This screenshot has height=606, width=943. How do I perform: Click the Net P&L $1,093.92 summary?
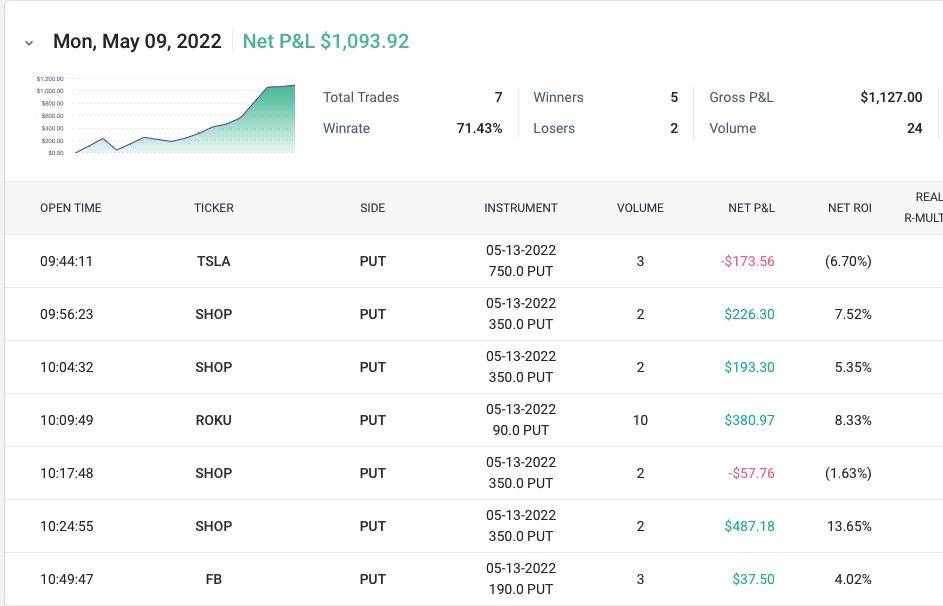coord(325,41)
